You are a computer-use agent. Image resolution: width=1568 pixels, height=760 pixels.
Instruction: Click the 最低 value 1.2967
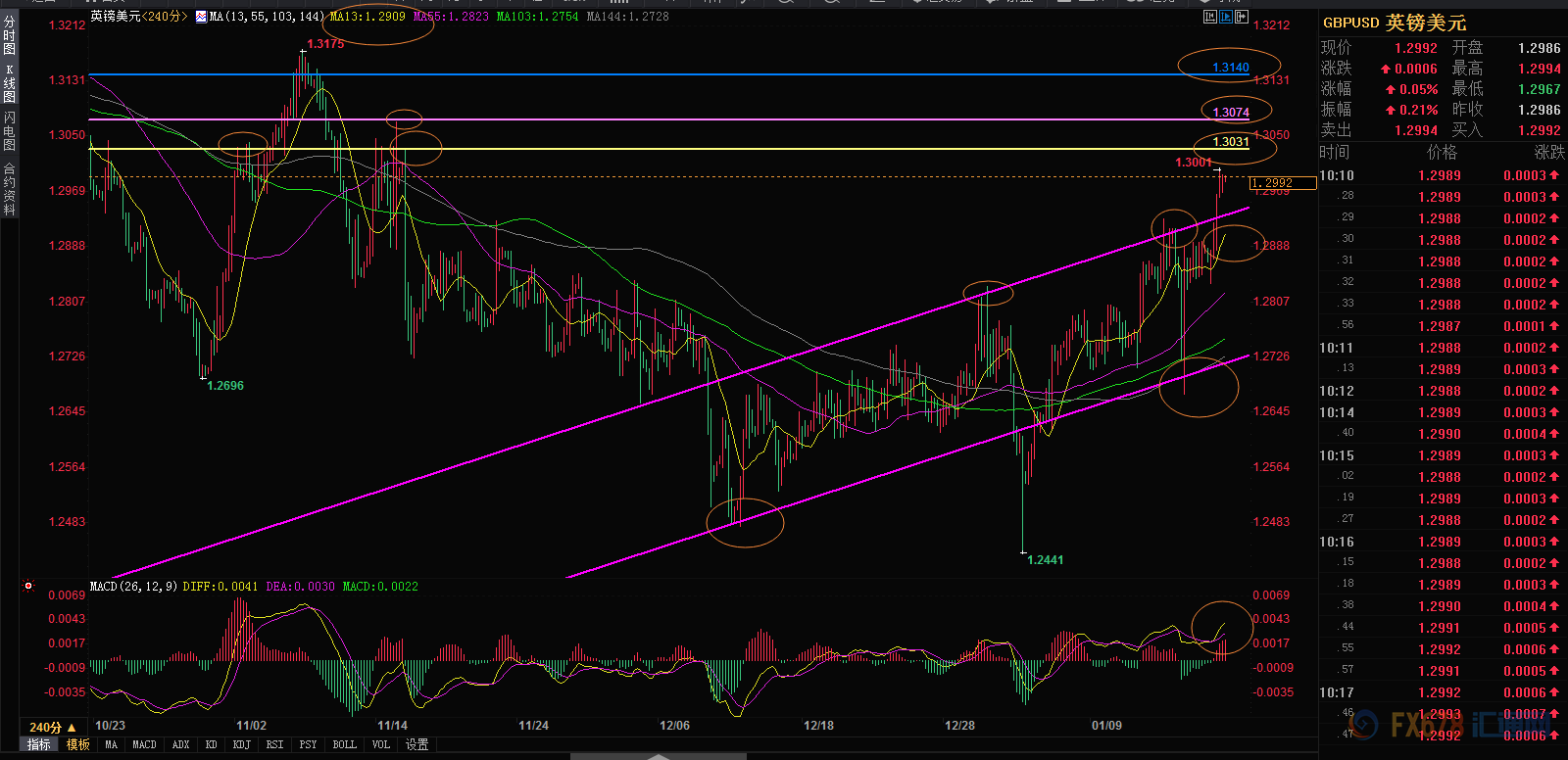[1540, 89]
